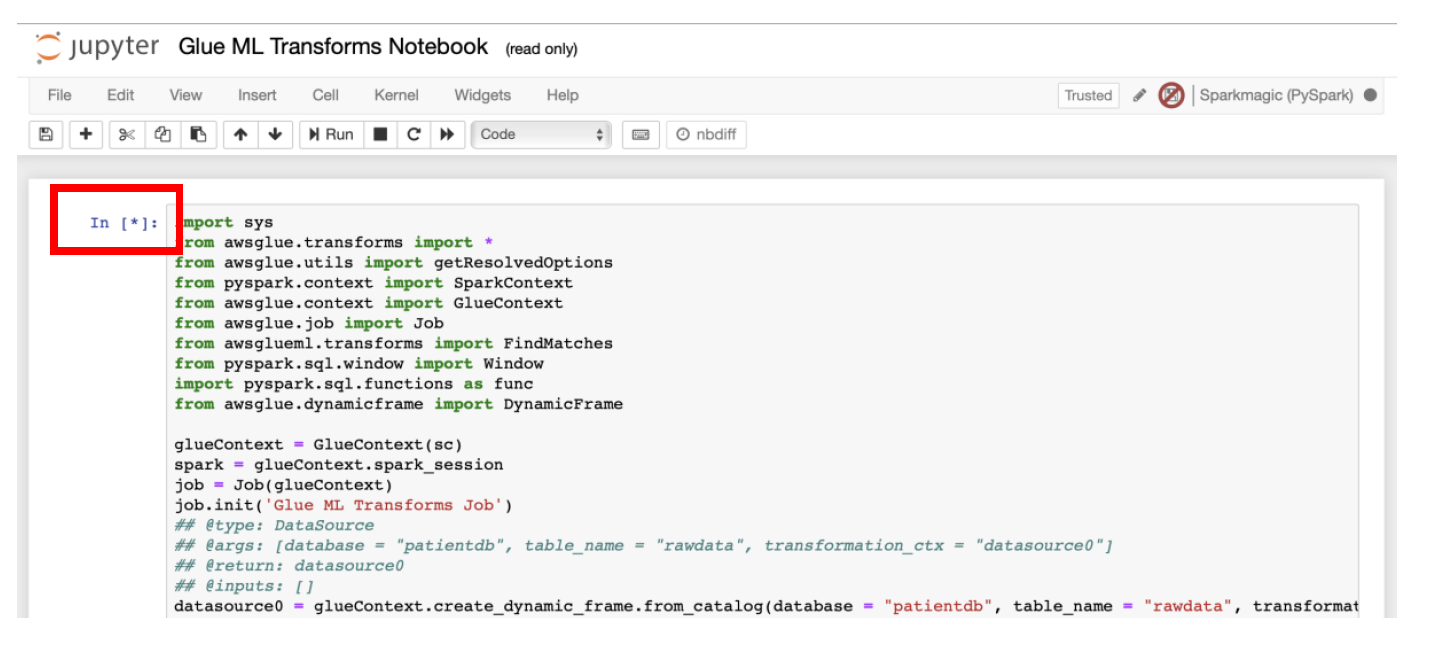The width and height of the screenshot is (1430, 668).
Task: Click the line 'spark = glueContext.spark_session'
Action: [339, 464]
